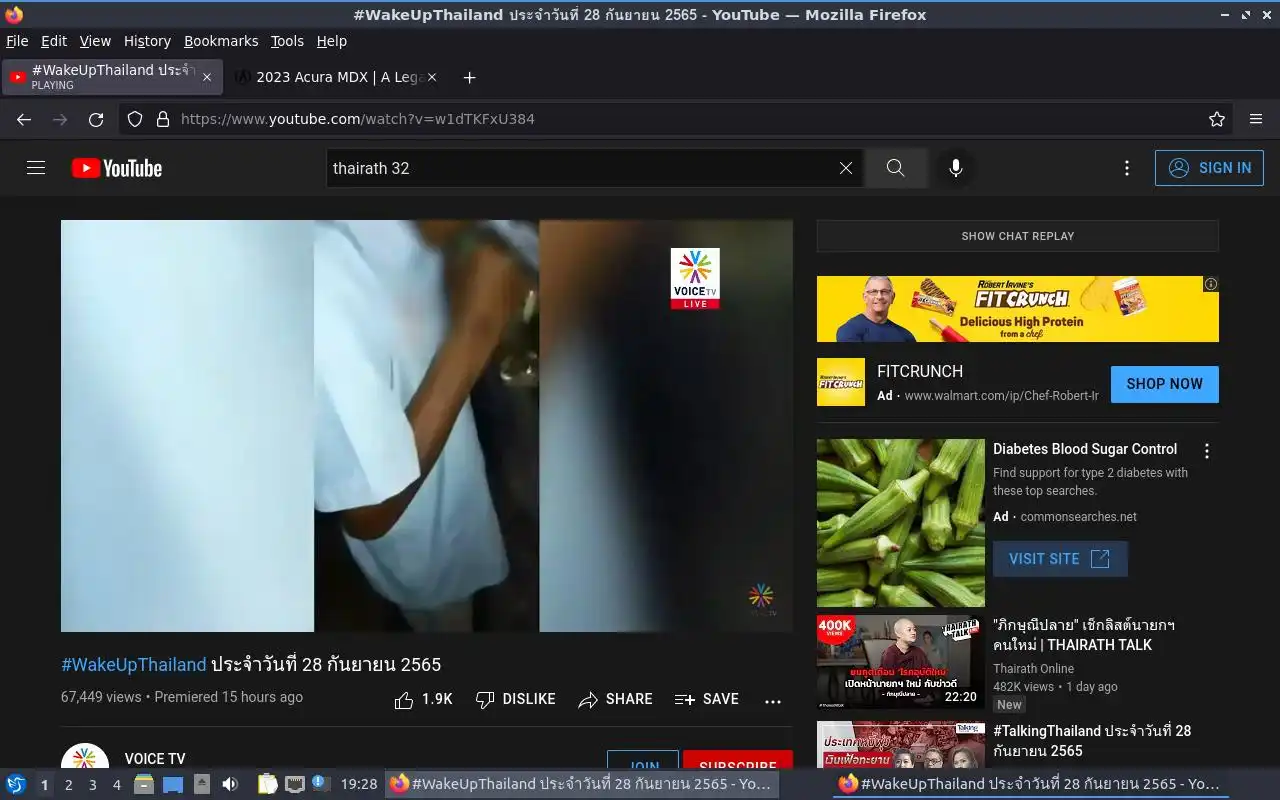Open the VOICE TV channel name
Screen dimensions: 1280x800
(x=155, y=759)
